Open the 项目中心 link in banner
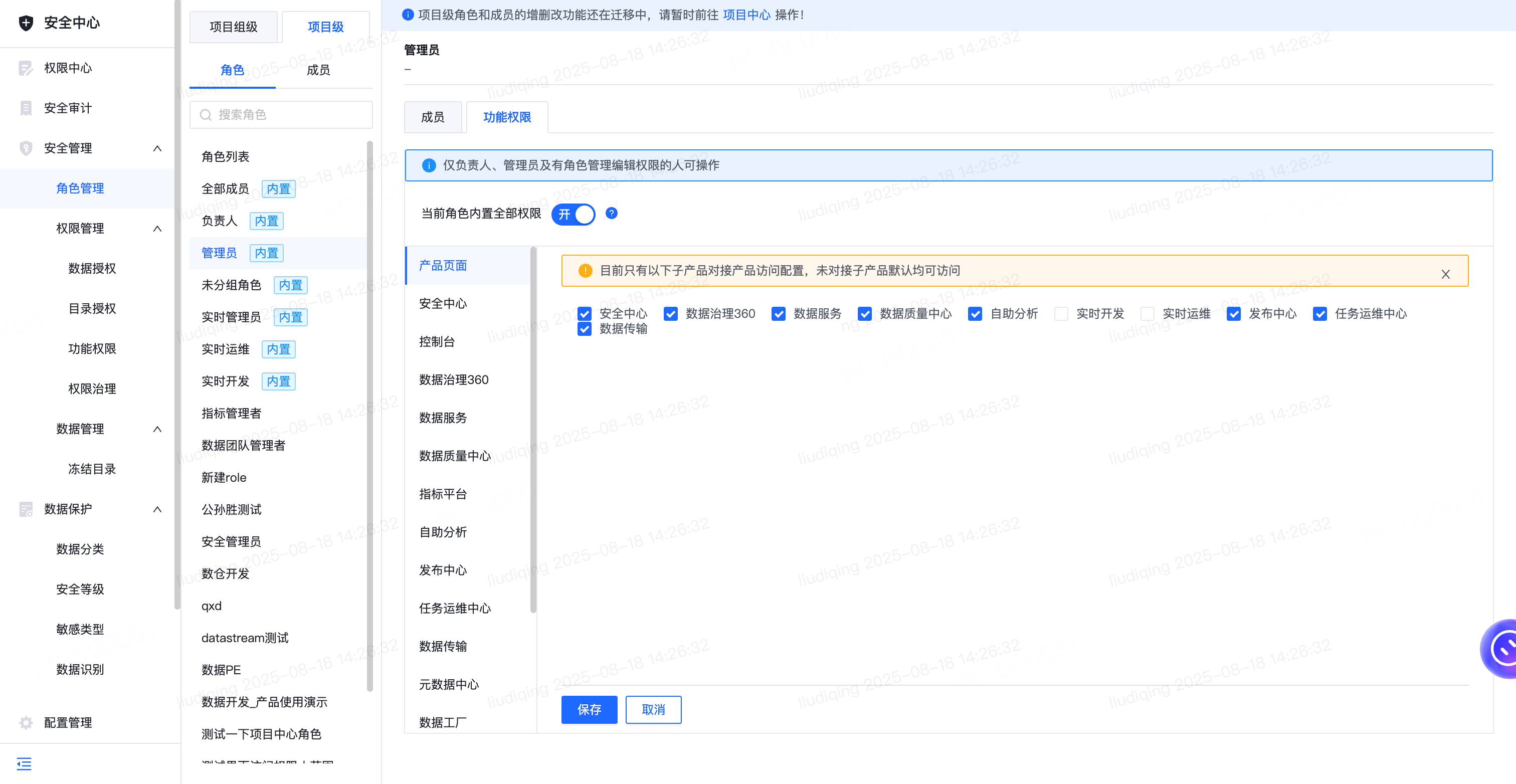Image resolution: width=1516 pixels, height=784 pixels. click(x=746, y=15)
